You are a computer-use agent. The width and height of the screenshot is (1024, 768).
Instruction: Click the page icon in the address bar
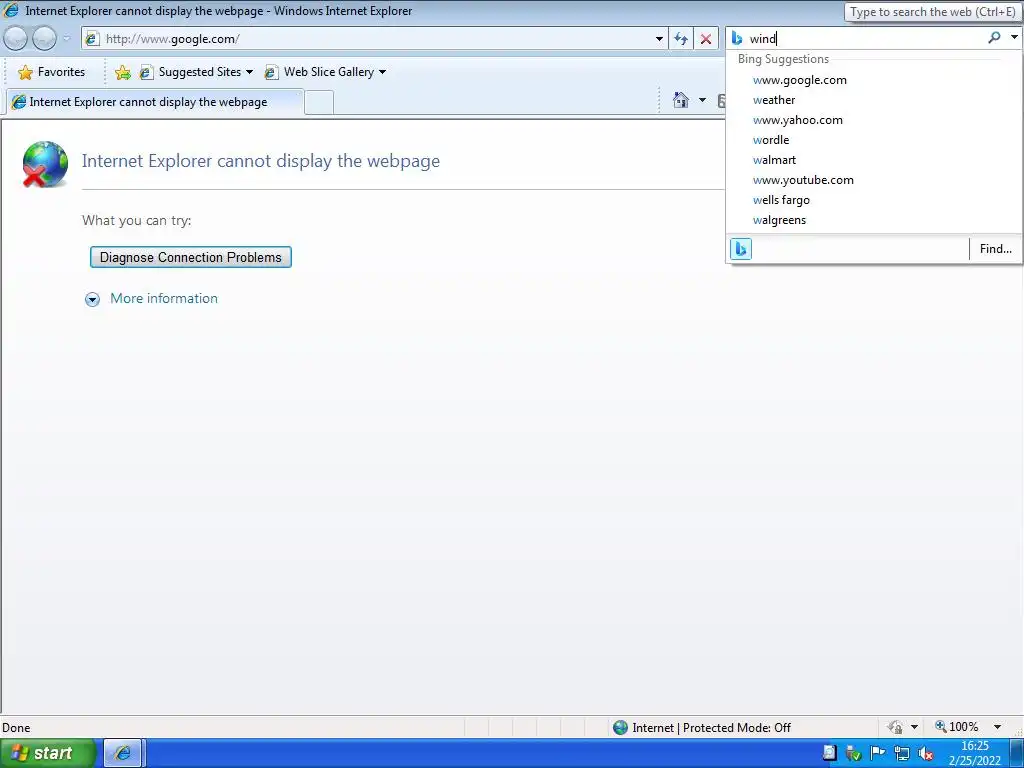[x=92, y=39]
